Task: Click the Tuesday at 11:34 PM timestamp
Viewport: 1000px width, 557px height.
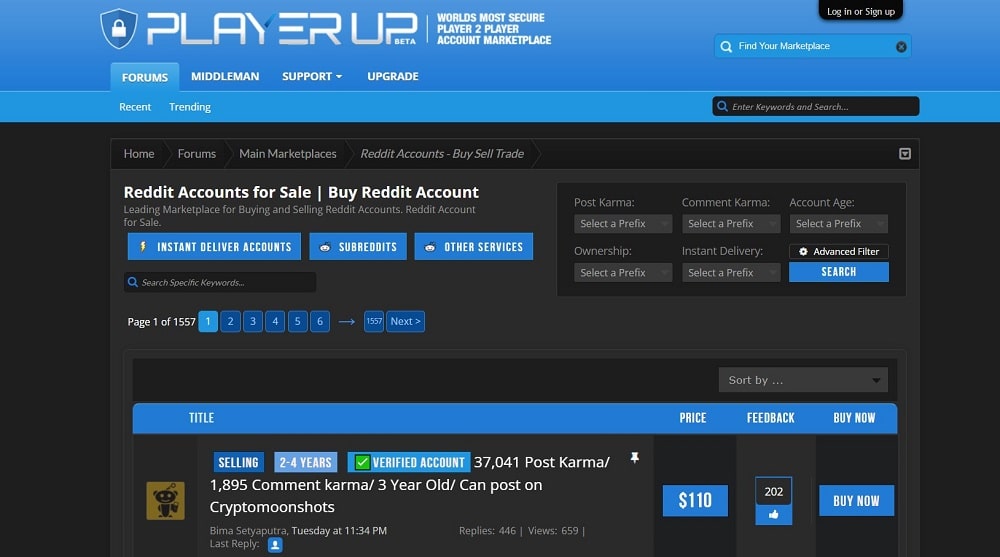Action: (339, 530)
